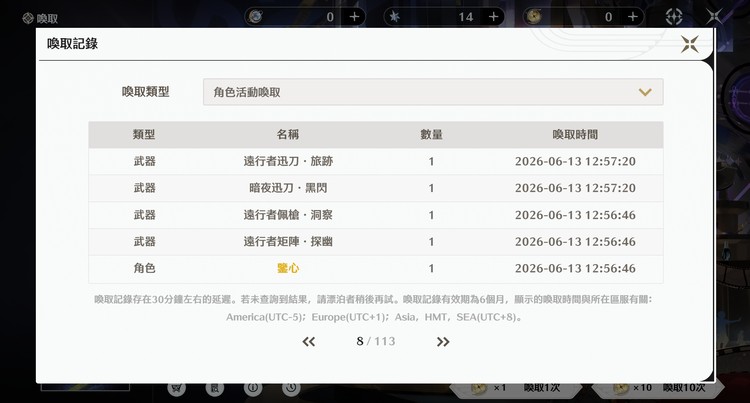Select row 暗夜迅刀·黑閃
Viewport: 750px width, 403px height.
(x=375, y=188)
